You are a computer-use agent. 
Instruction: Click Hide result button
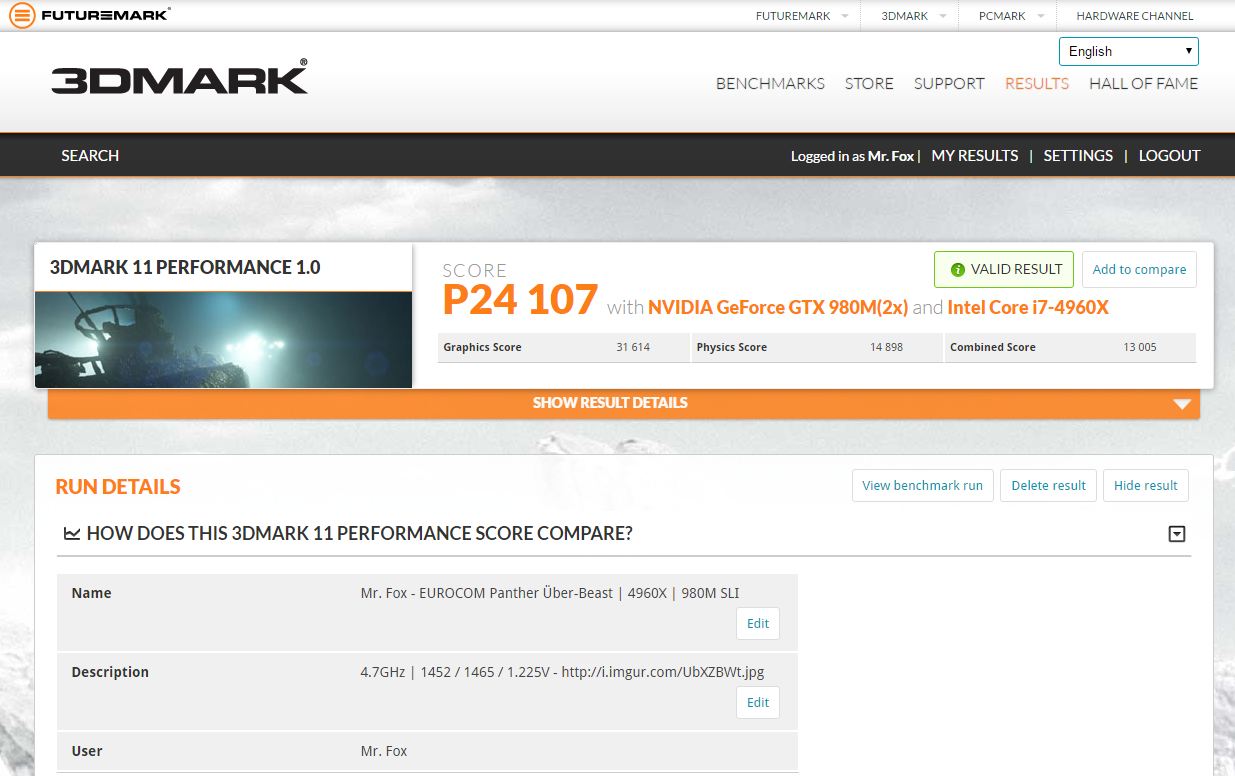tap(1146, 485)
